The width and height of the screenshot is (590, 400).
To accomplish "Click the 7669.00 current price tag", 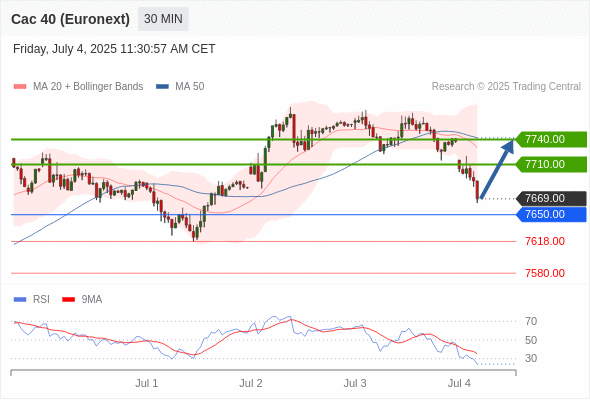I will tap(551, 198).
